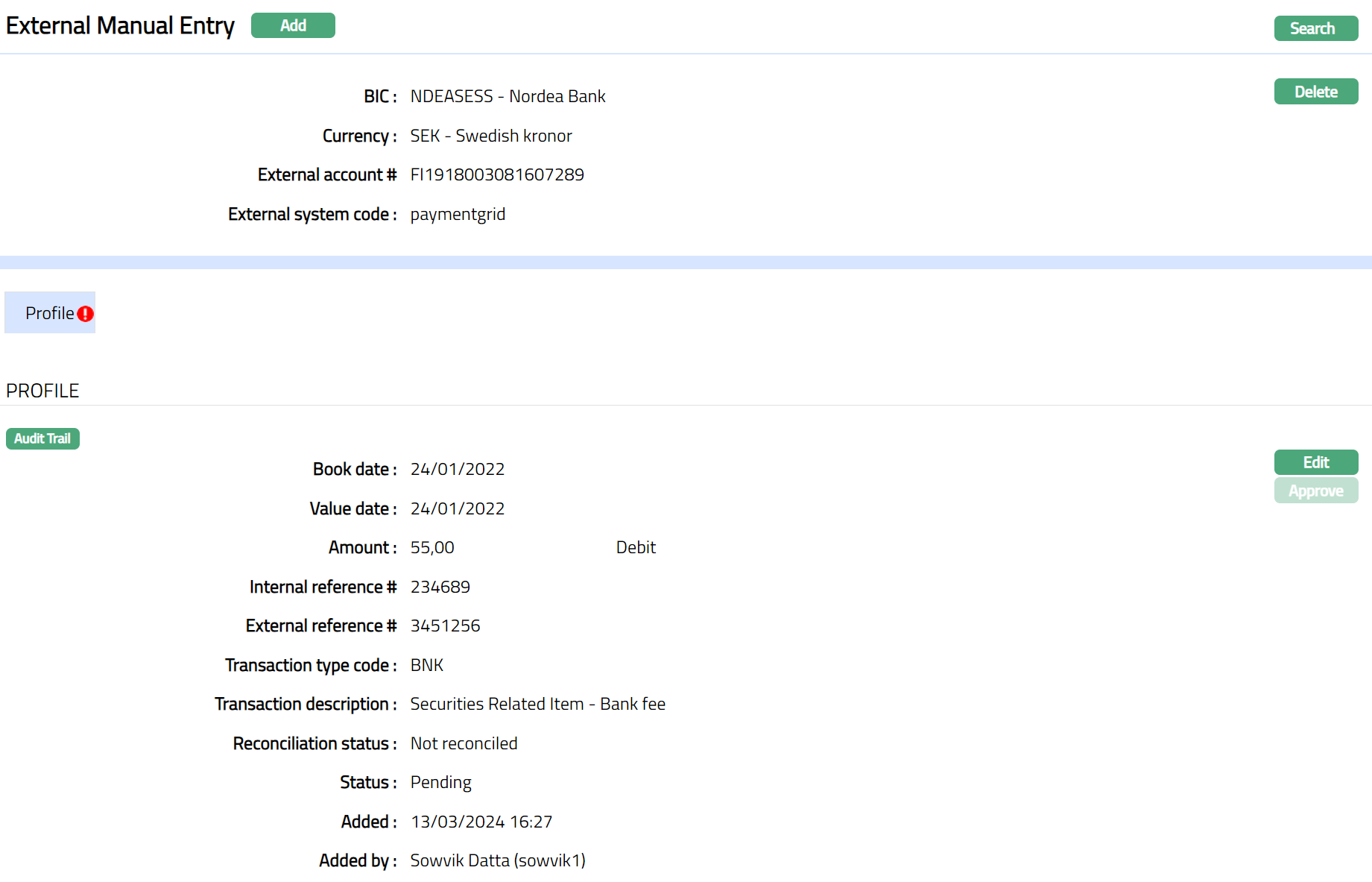Click the amount value 55,00
This screenshot has width=1372, height=882.
point(432,547)
